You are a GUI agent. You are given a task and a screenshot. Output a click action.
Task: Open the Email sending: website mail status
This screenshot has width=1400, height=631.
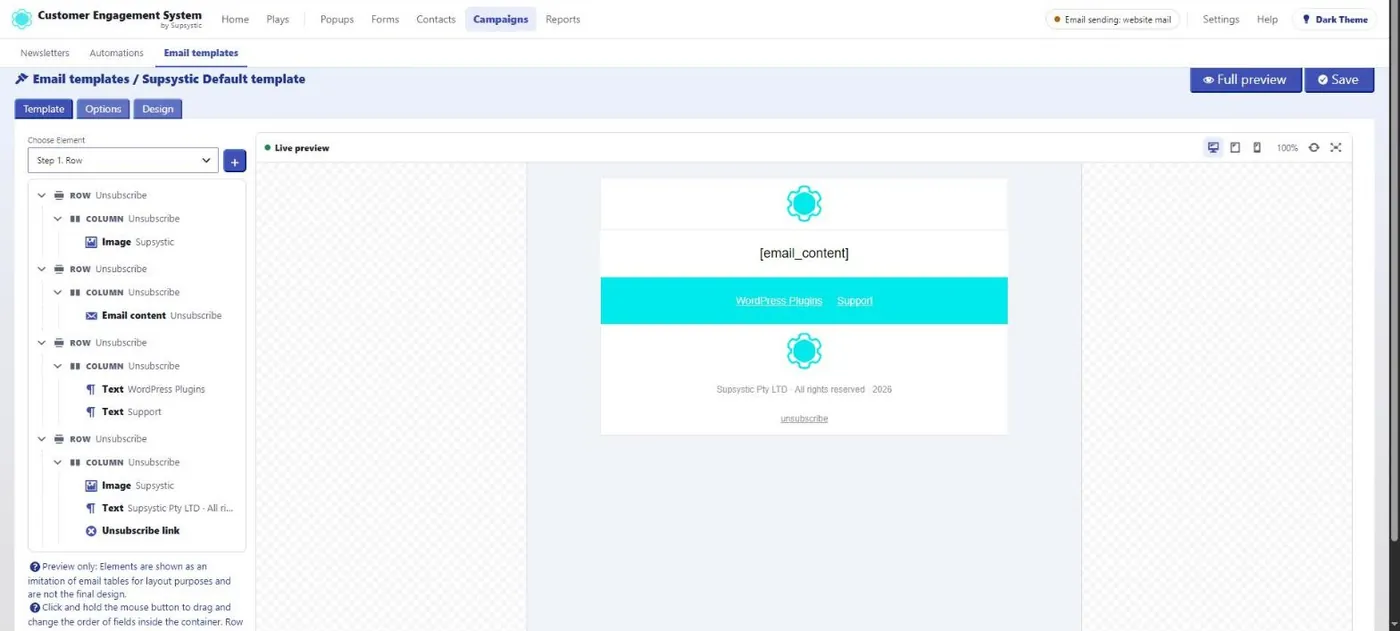tap(1112, 19)
